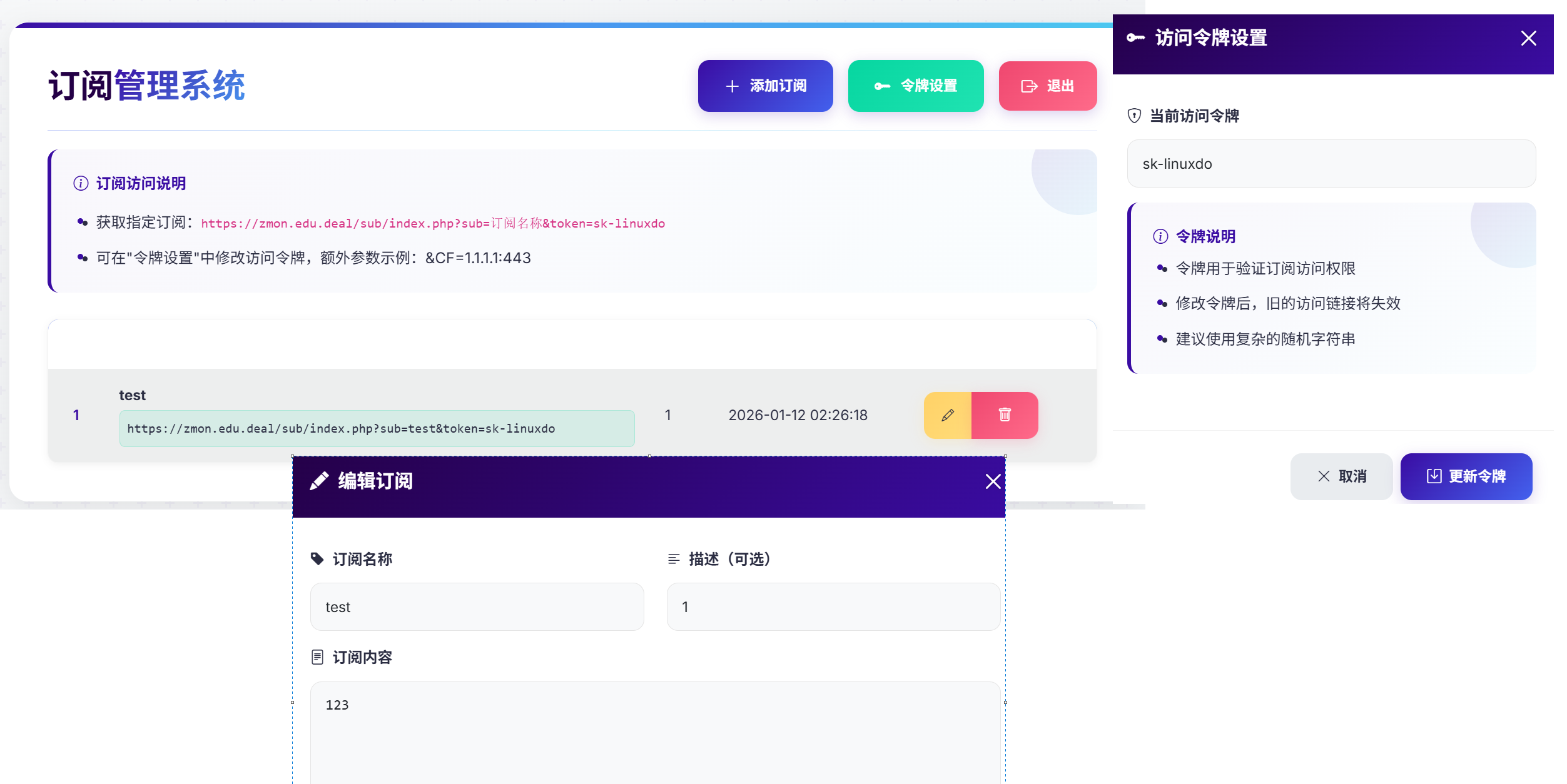This screenshot has height=784, width=1567.
Task: Click the sk-linuxdo token input field
Action: click(1331, 164)
